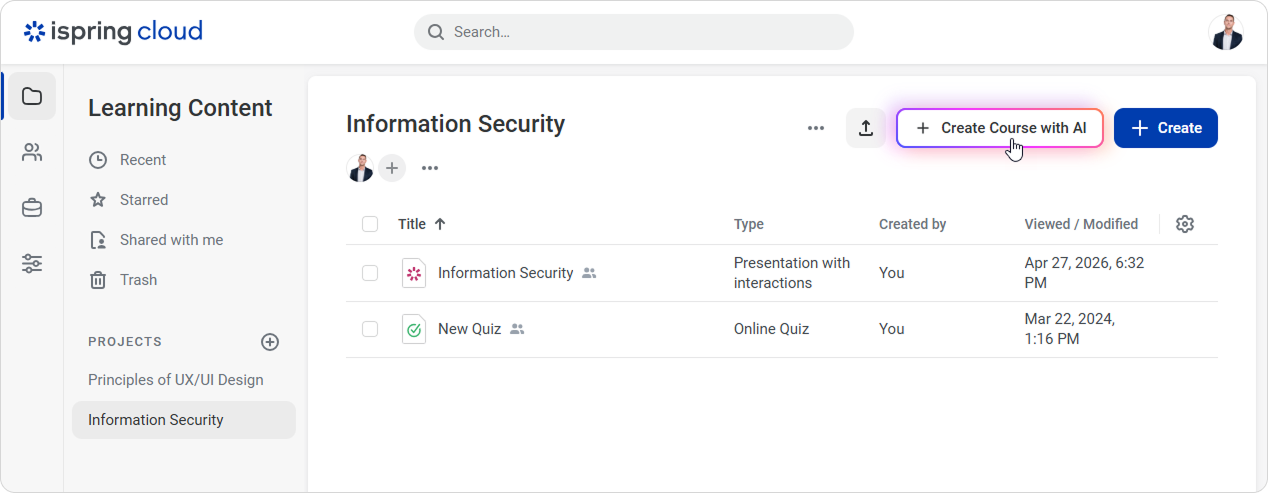
Task: Tick the New Quiz row checkbox
Action: coord(370,329)
